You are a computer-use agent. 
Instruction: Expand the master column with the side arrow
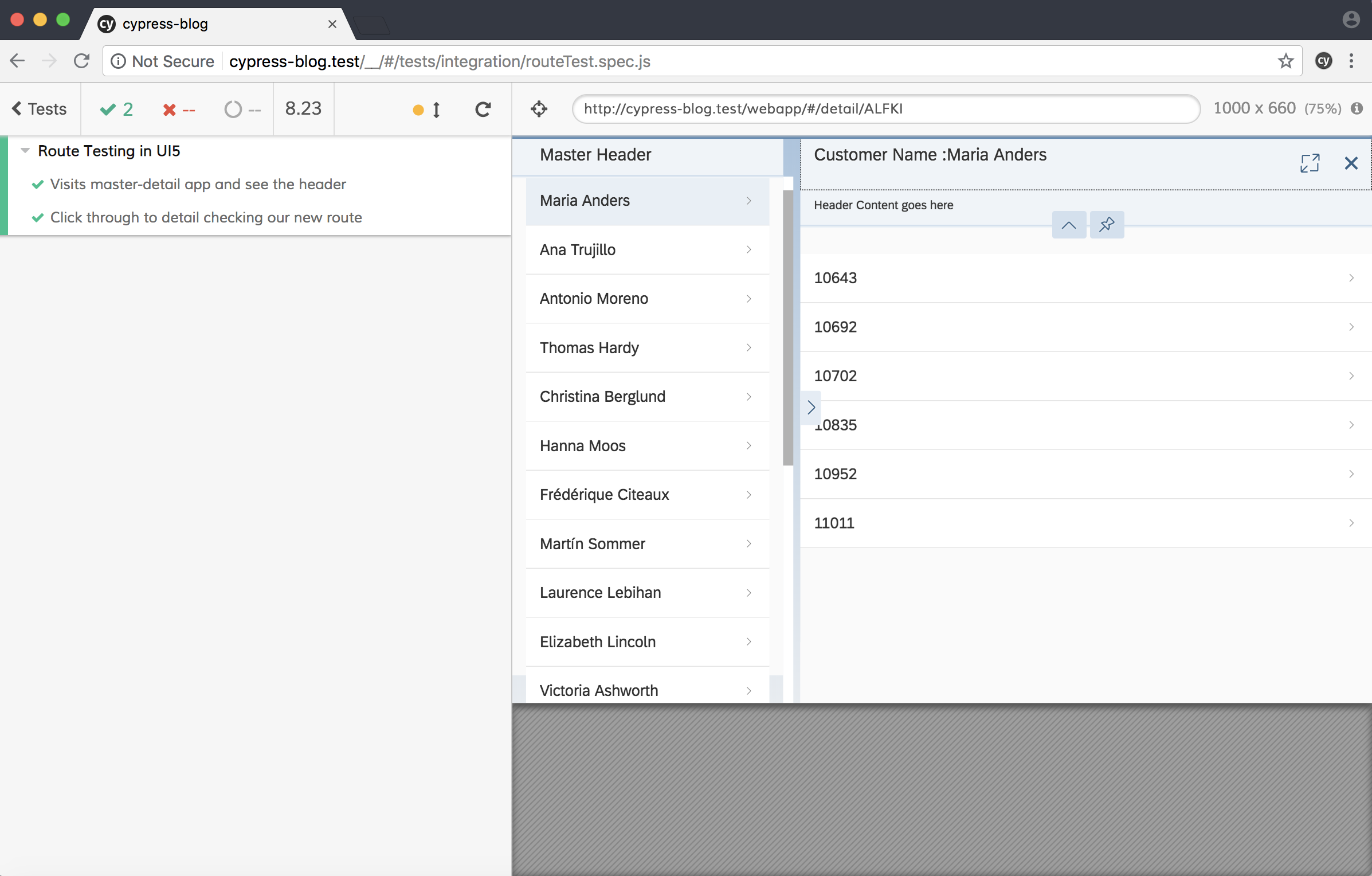(811, 408)
